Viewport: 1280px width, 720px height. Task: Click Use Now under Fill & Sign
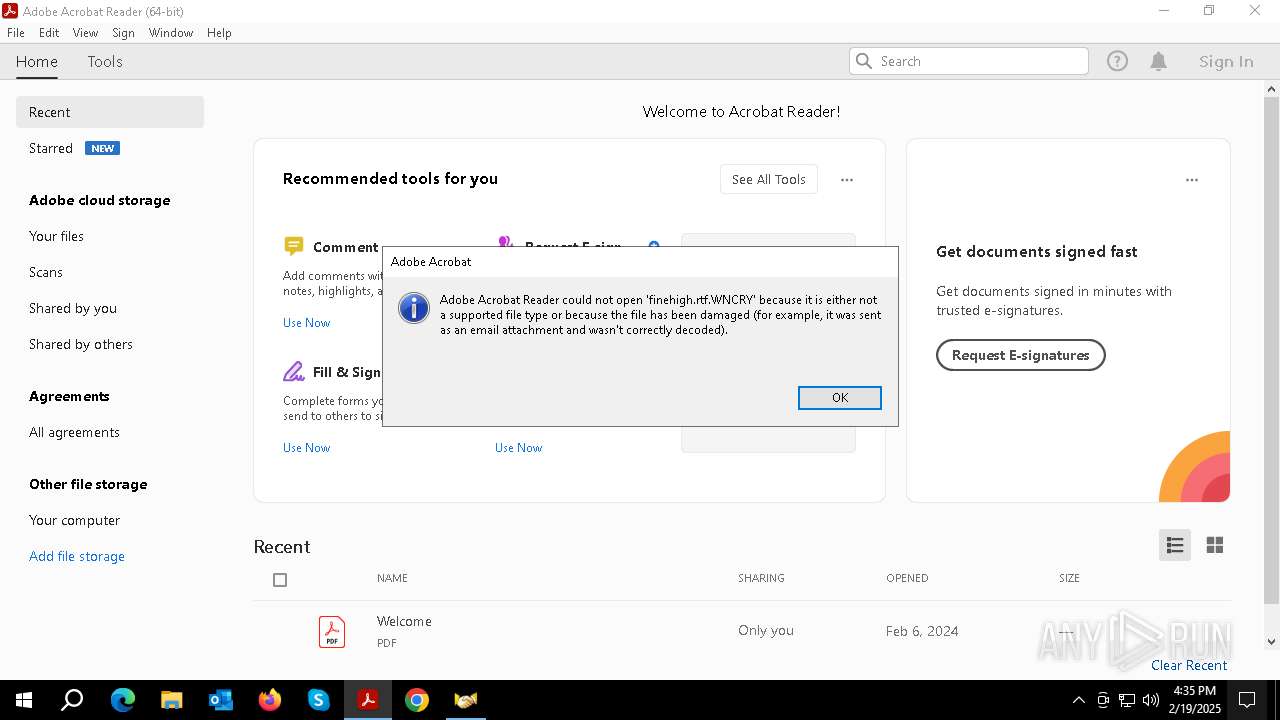306,448
